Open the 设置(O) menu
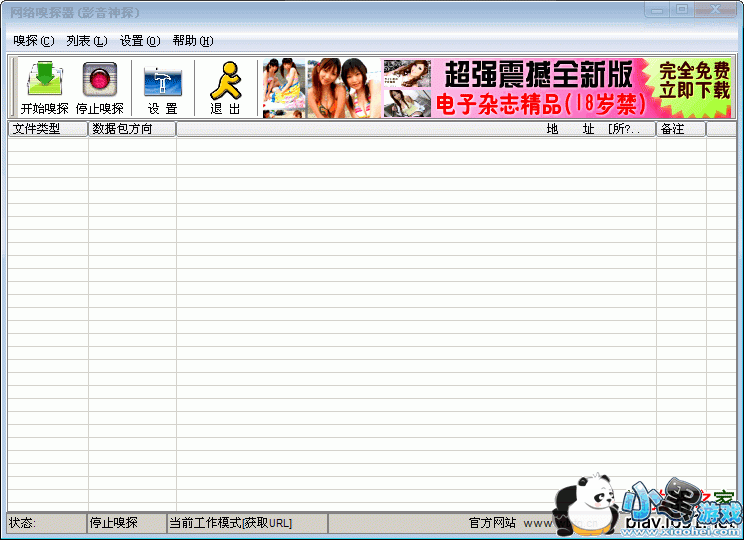 click(x=140, y=41)
